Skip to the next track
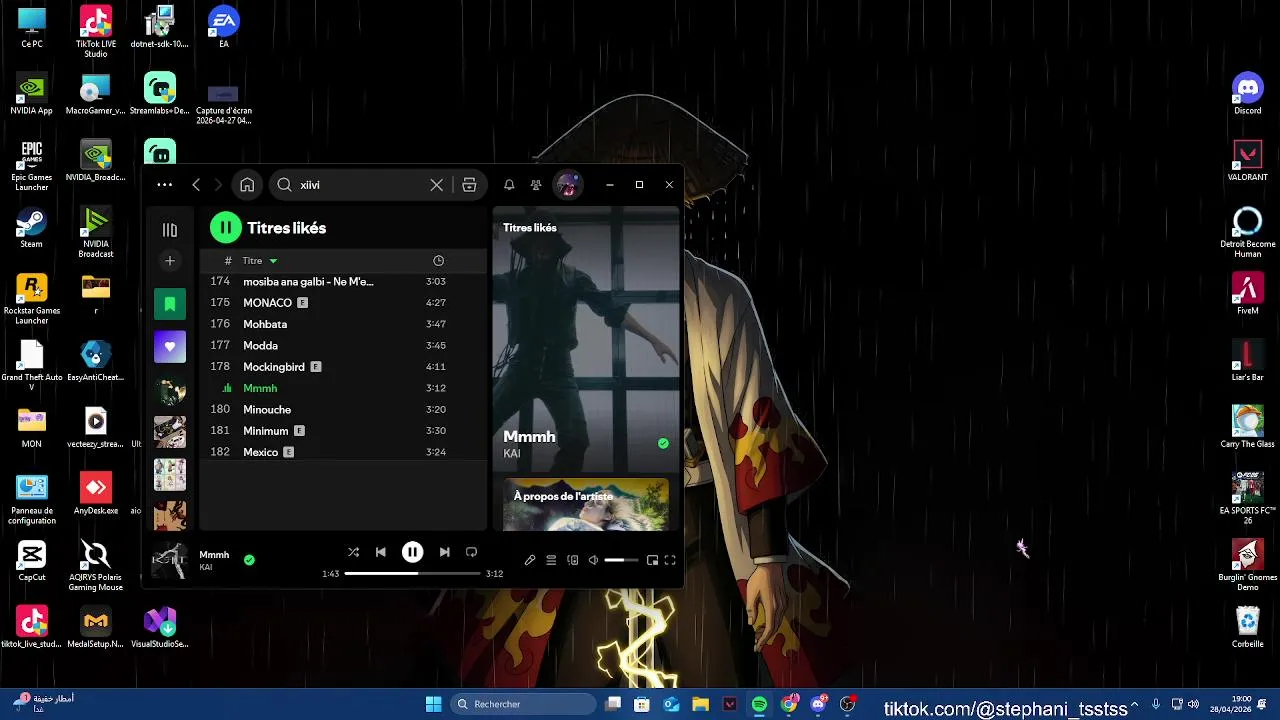 (444, 552)
